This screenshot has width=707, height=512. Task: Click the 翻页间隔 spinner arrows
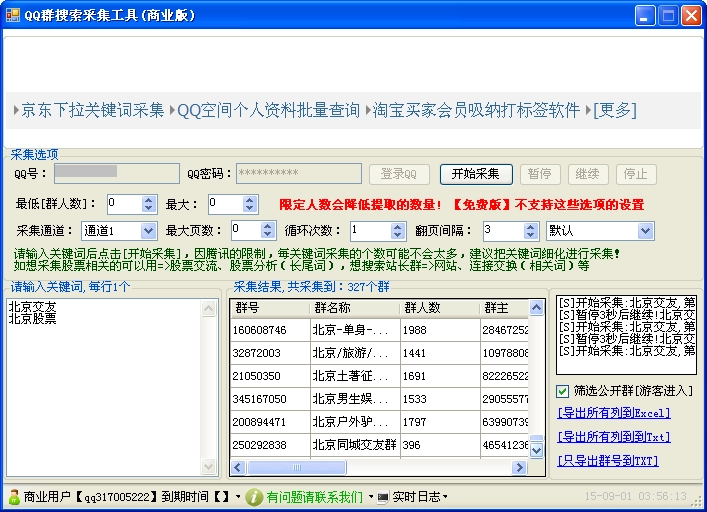coord(531,231)
